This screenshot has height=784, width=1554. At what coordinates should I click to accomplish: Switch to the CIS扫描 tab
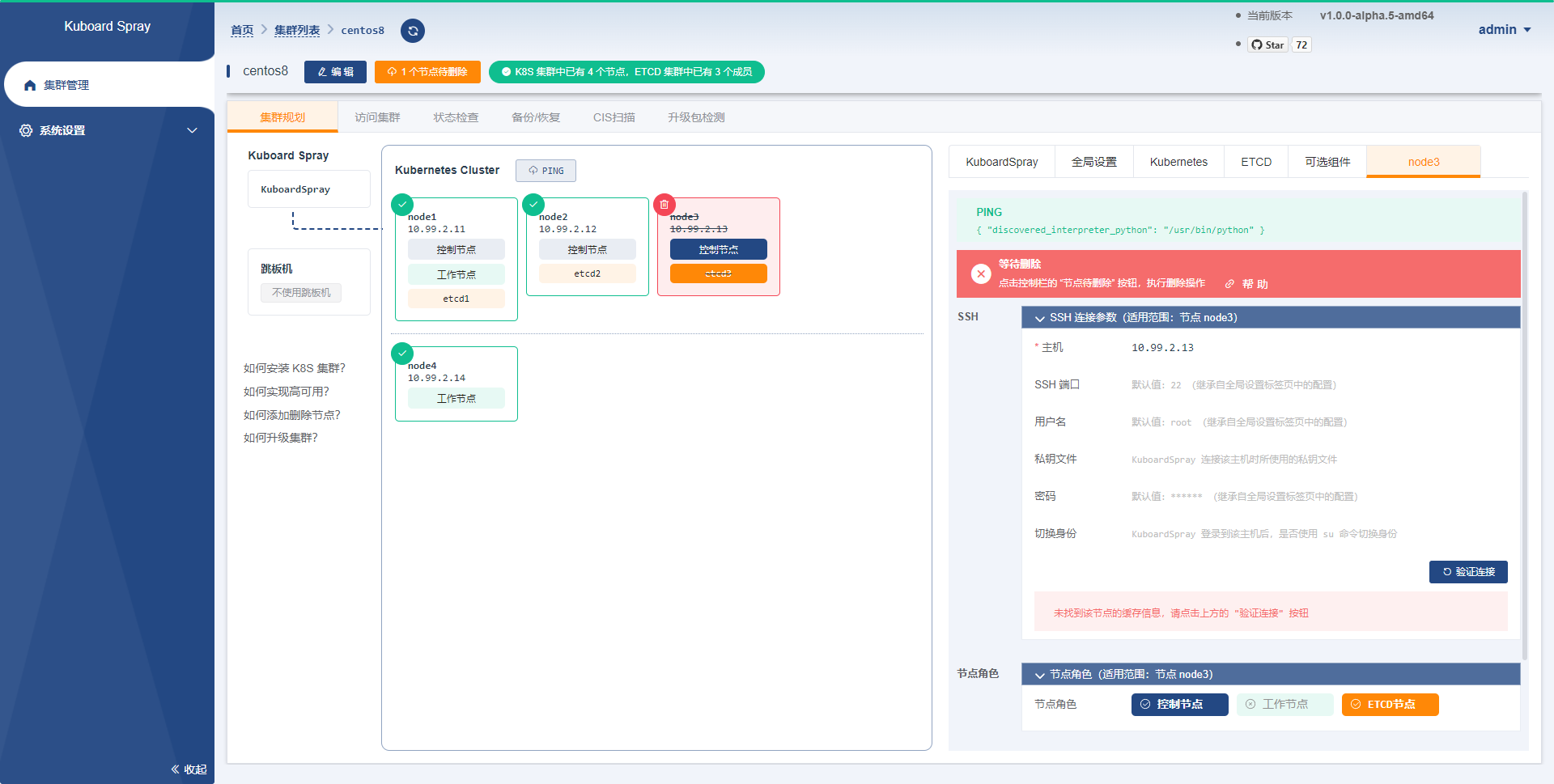(x=614, y=117)
